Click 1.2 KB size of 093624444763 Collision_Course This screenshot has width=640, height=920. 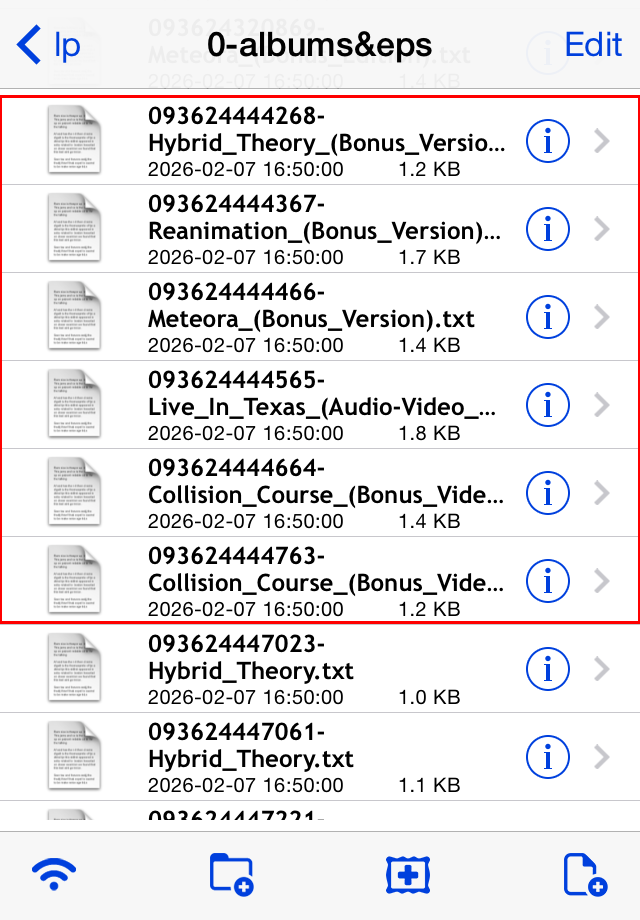pyautogui.click(x=429, y=609)
